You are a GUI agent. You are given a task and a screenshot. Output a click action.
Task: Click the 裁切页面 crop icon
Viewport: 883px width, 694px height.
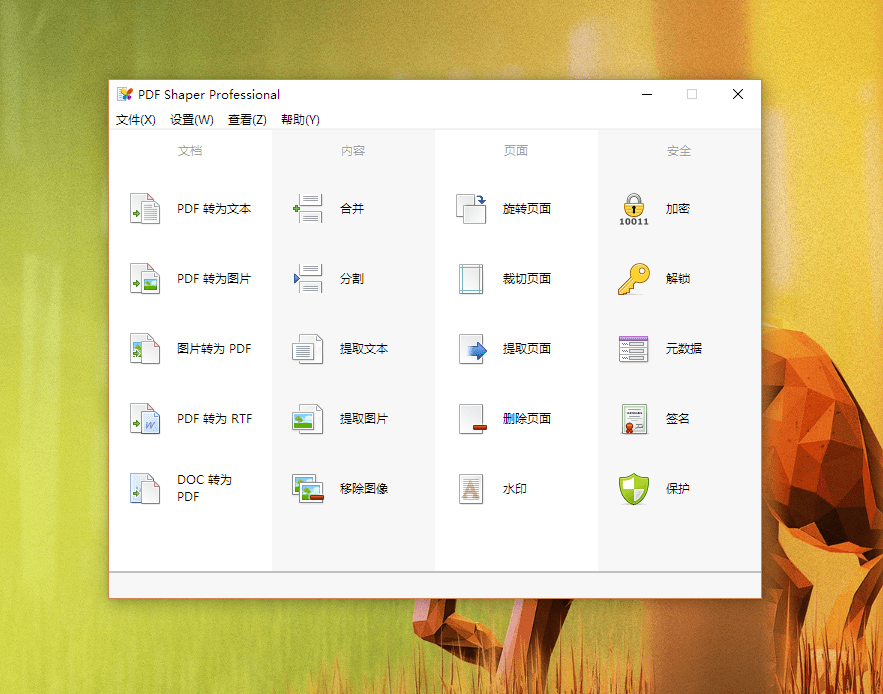tap(471, 278)
